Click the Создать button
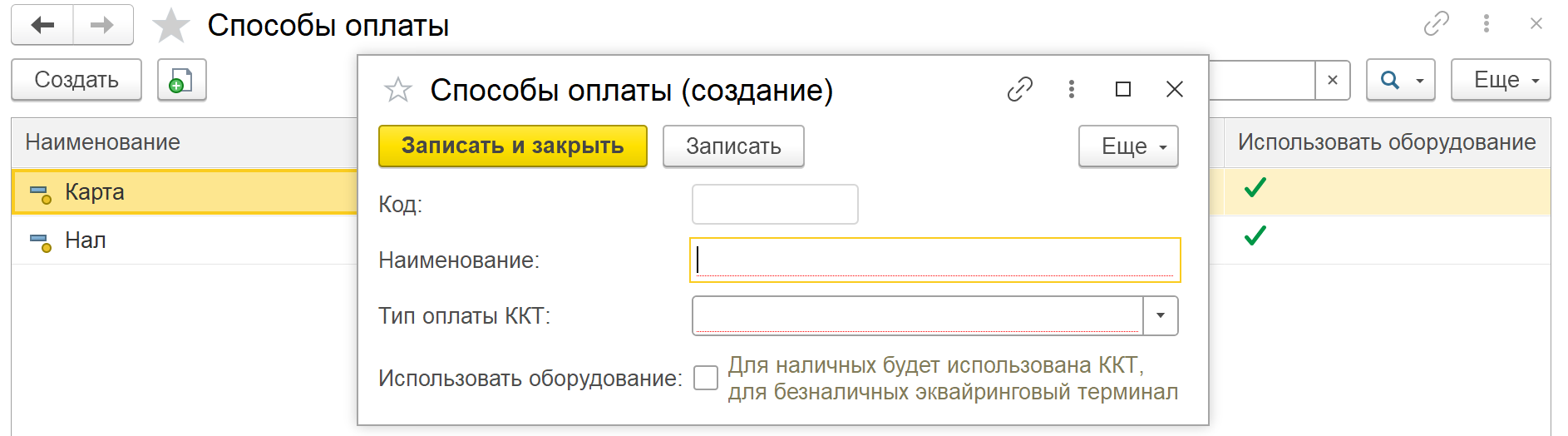This screenshot has width=1568, height=436. tap(76, 80)
